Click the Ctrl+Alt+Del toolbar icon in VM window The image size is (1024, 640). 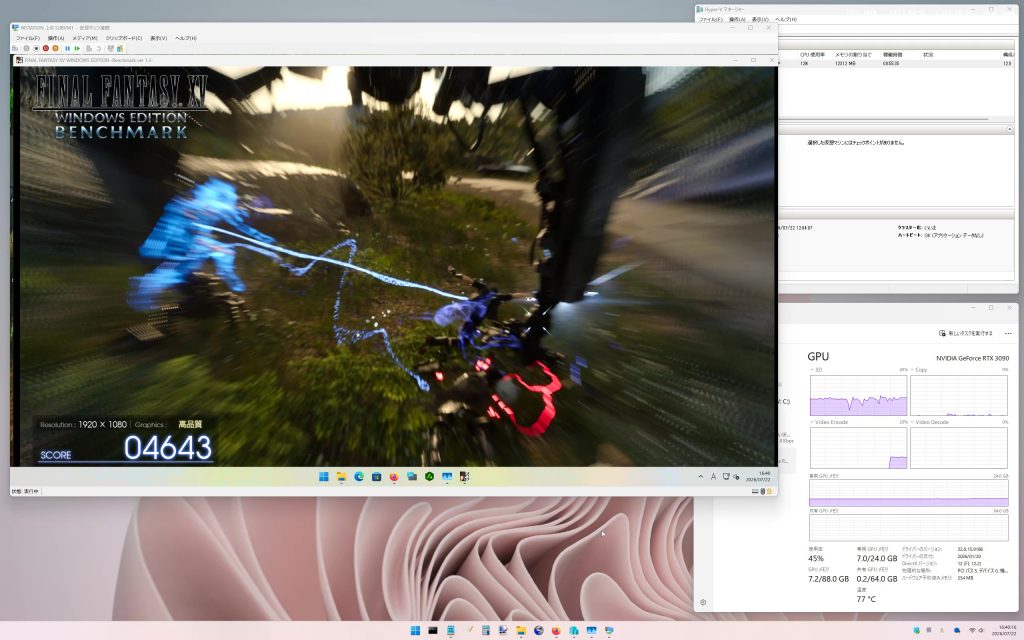point(15,48)
